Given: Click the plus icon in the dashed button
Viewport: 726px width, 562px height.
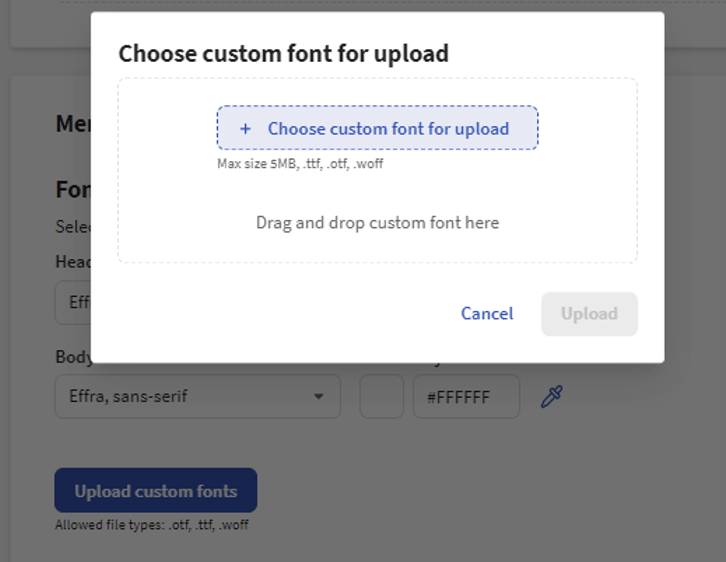Looking at the screenshot, I should (x=245, y=129).
